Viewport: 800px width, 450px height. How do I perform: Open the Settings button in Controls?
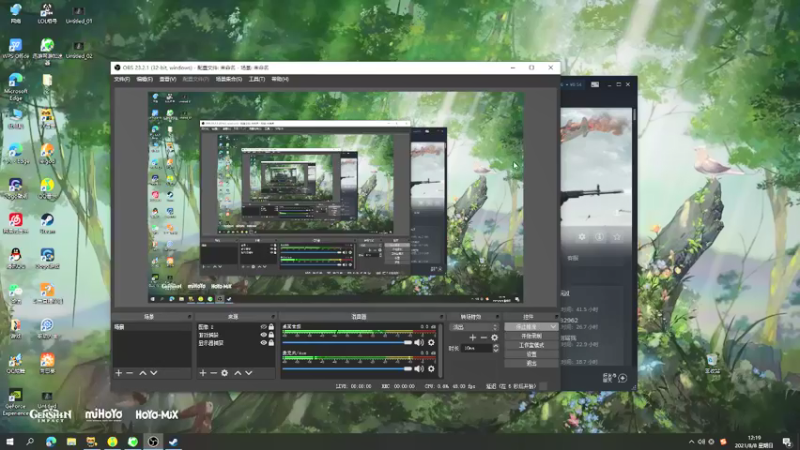[x=531, y=355]
